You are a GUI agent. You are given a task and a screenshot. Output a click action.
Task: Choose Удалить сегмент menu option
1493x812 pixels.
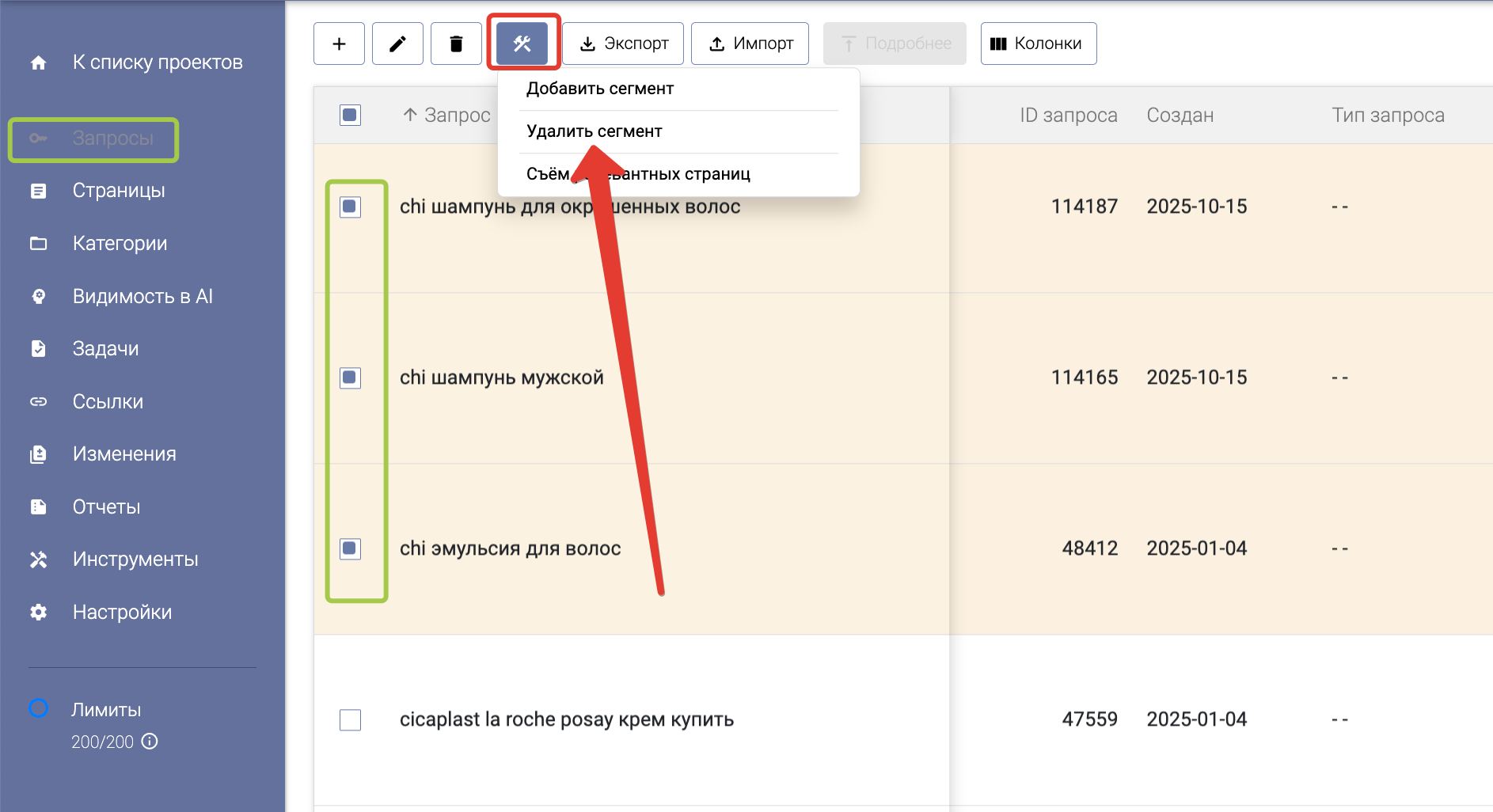[x=595, y=131]
